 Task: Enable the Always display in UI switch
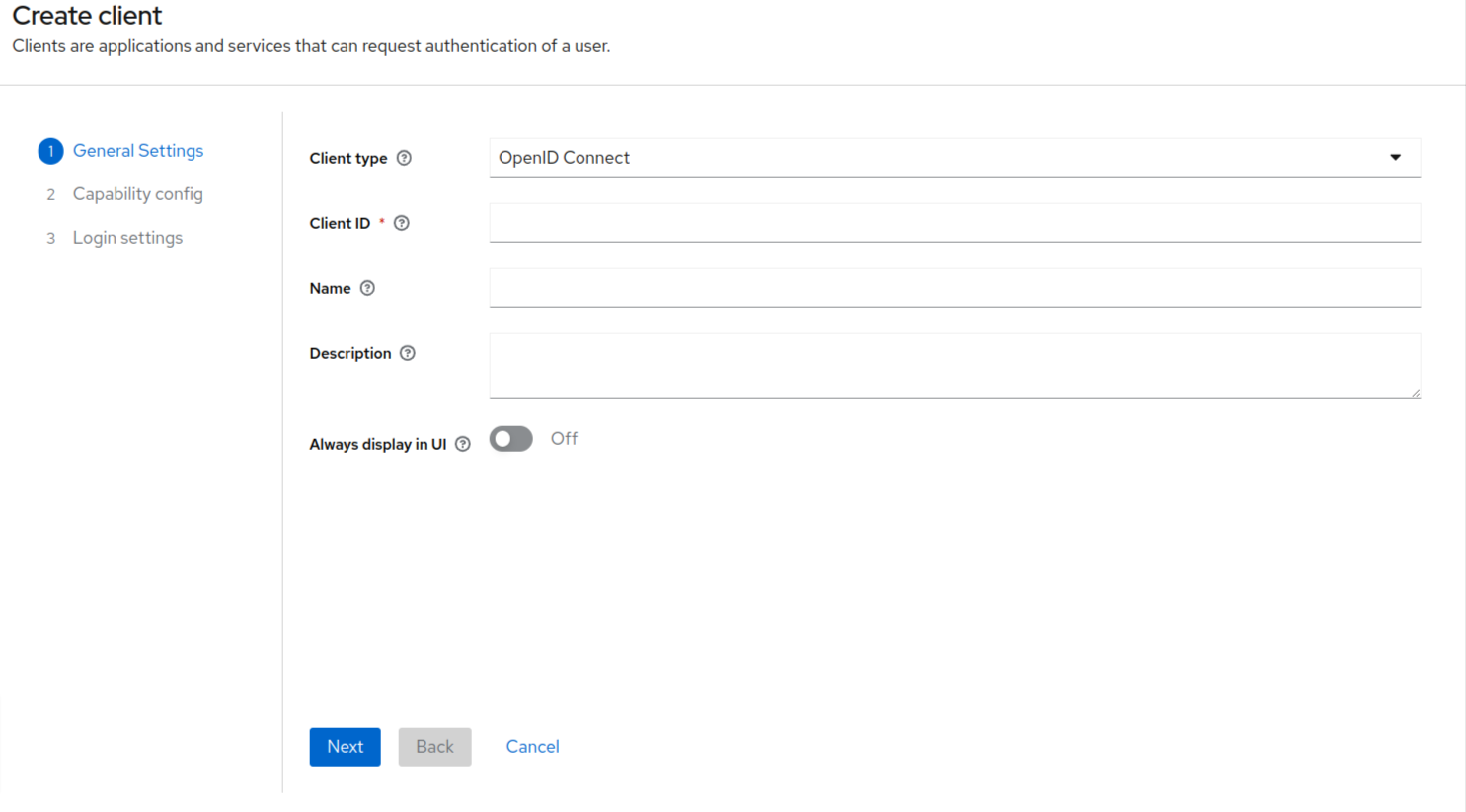pos(510,439)
